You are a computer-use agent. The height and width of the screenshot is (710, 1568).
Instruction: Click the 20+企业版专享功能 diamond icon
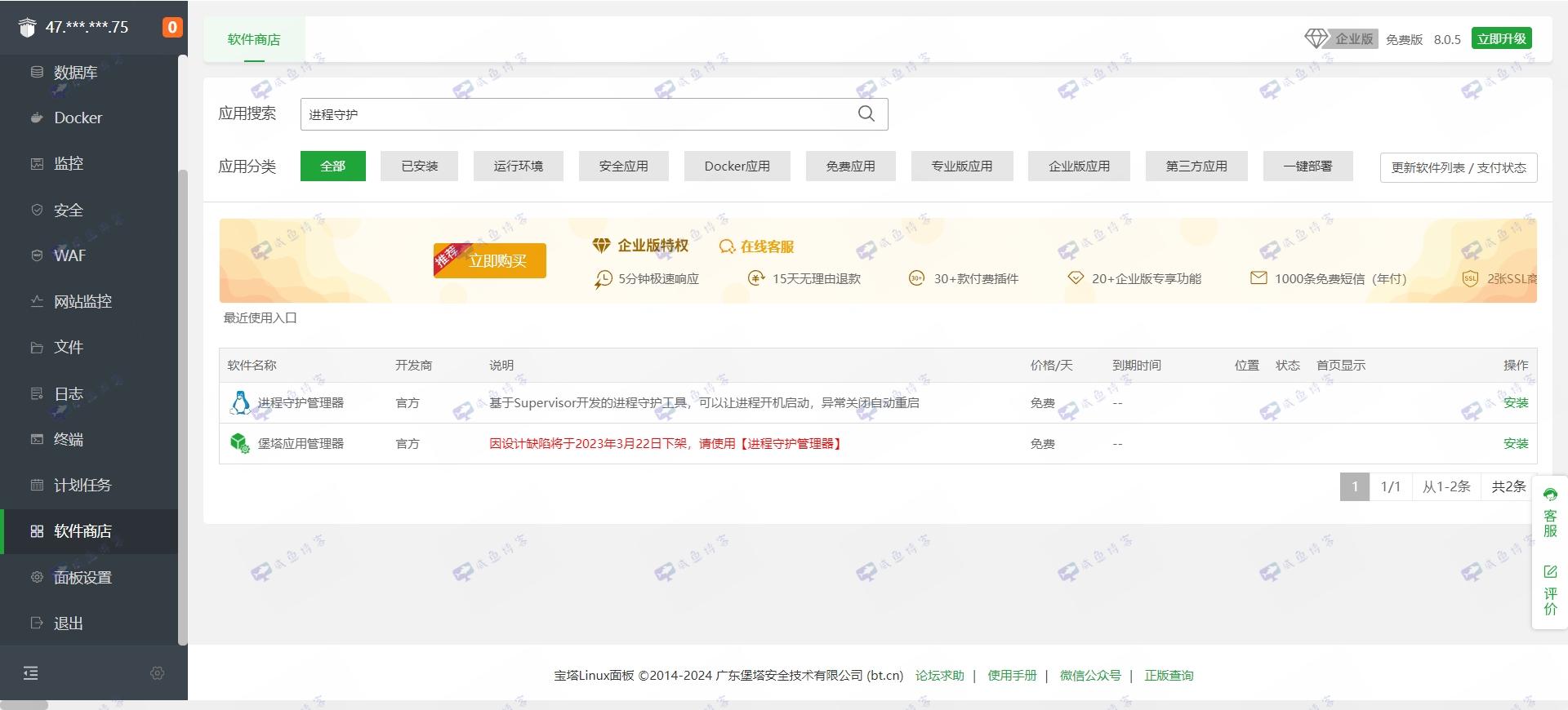(1076, 278)
